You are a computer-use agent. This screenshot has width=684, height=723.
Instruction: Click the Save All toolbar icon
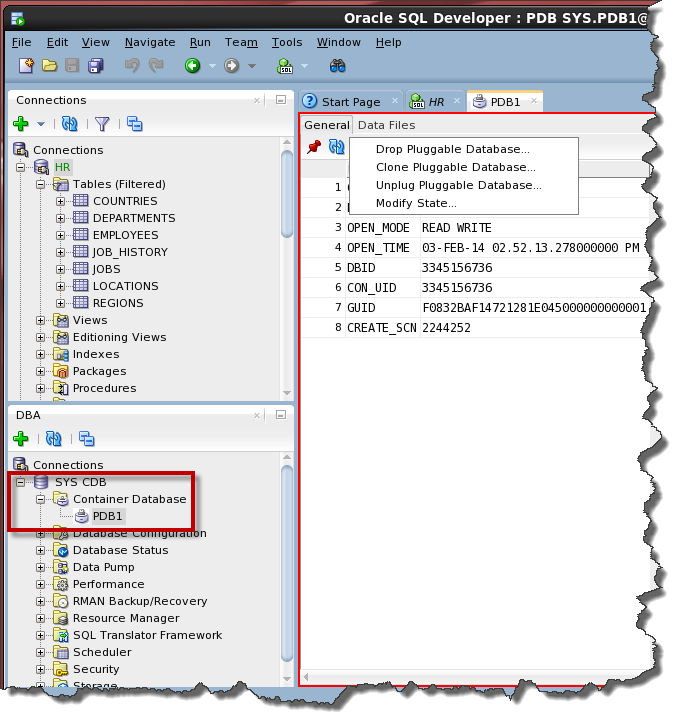[96, 66]
